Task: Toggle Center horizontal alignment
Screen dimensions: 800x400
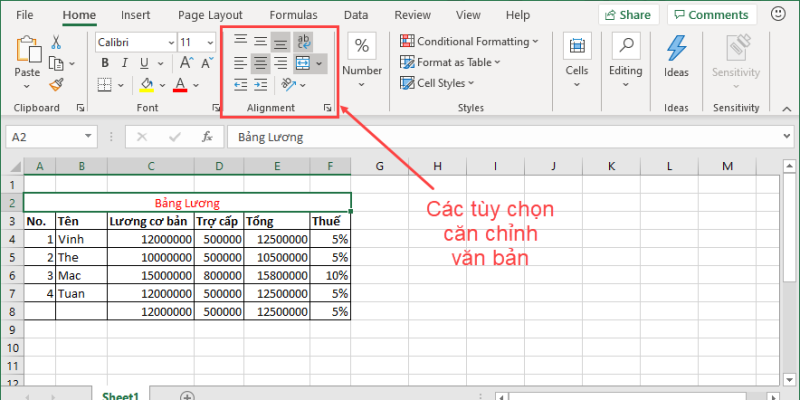Action: 260,63
